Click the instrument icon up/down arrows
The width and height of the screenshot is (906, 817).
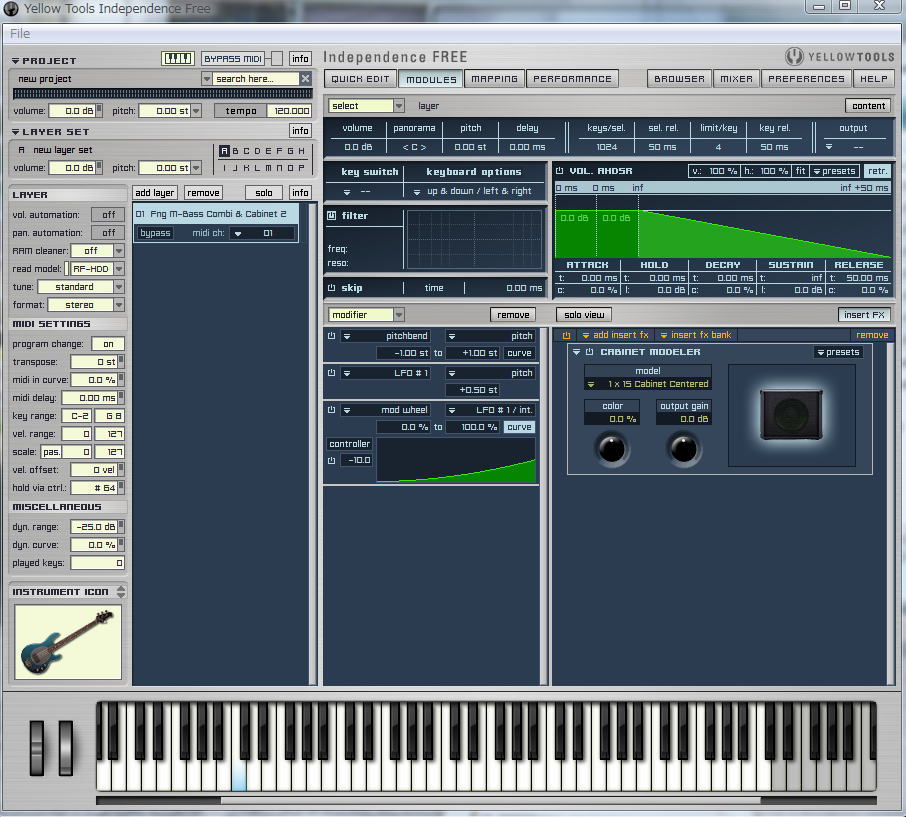click(x=121, y=592)
